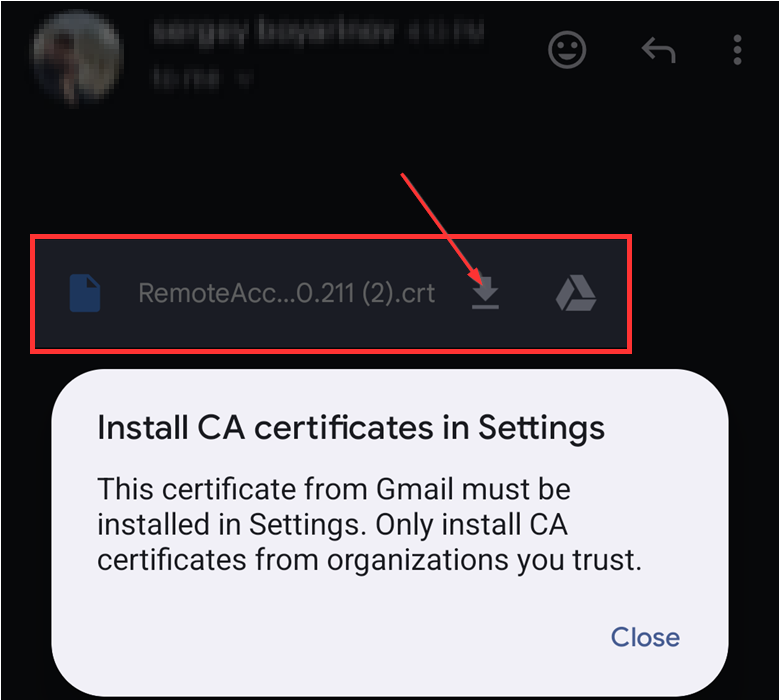This screenshot has height=700, width=784.
Task: Tap the dimmed area left of the dialog
Action: [26, 530]
